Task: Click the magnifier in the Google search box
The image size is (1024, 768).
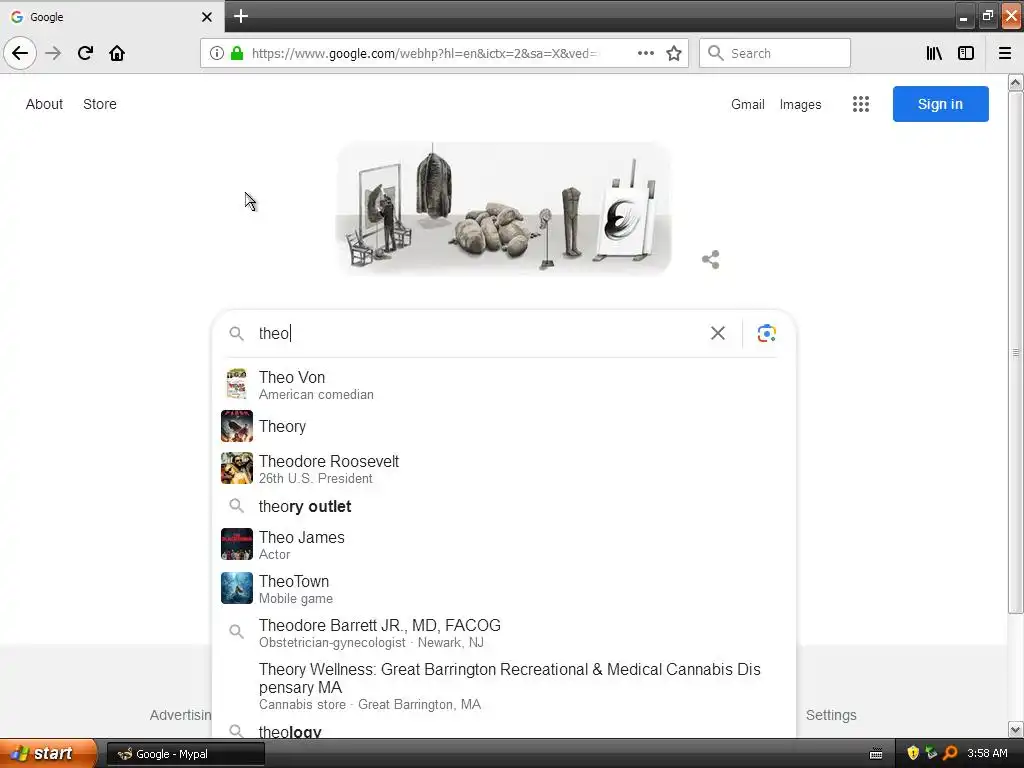Action: 236,334
